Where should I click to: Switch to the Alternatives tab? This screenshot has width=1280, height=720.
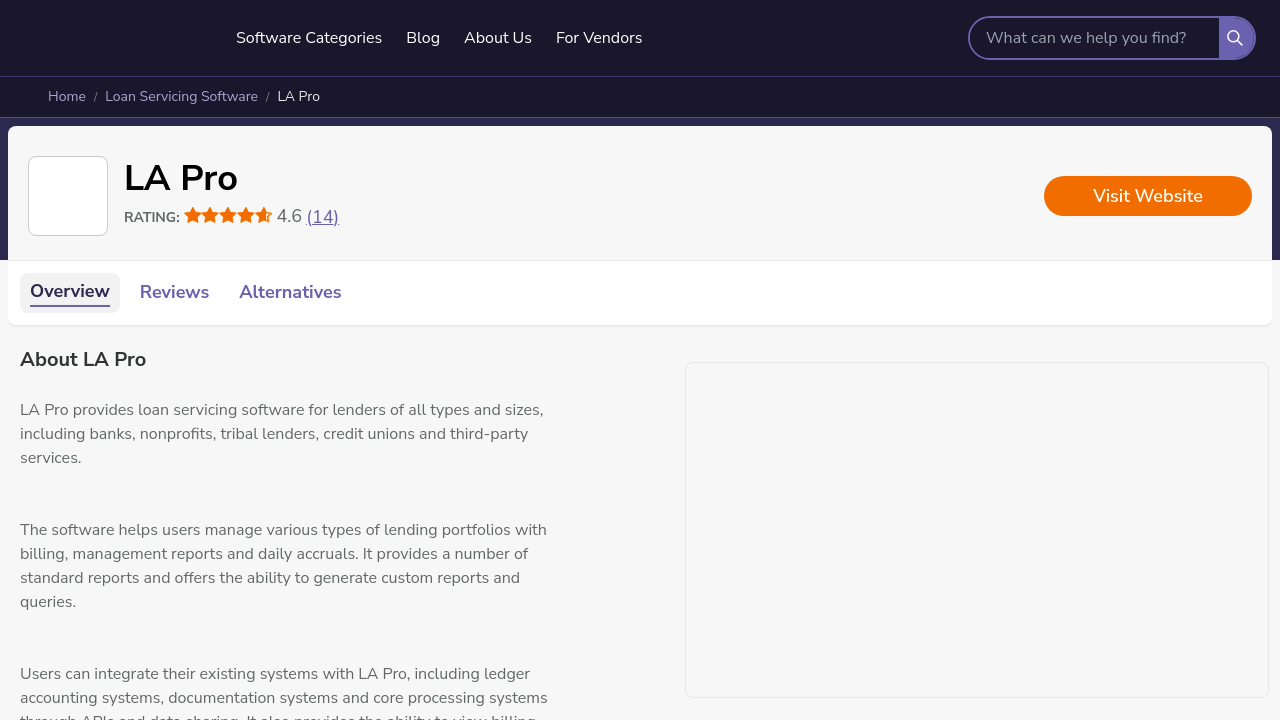pyautogui.click(x=290, y=293)
